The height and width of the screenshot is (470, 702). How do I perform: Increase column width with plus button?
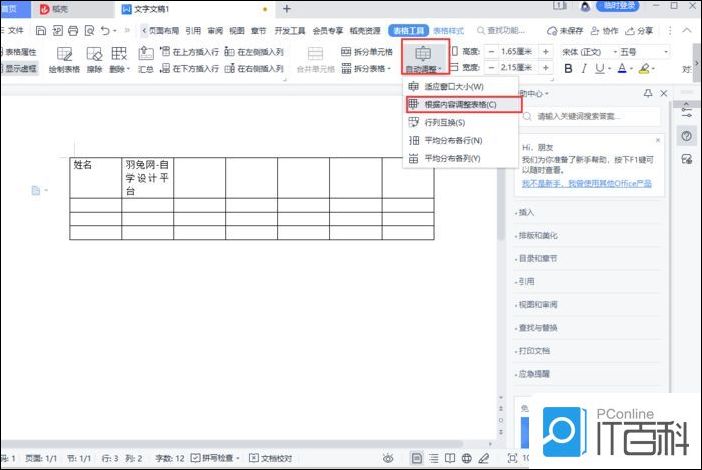click(546, 68)
